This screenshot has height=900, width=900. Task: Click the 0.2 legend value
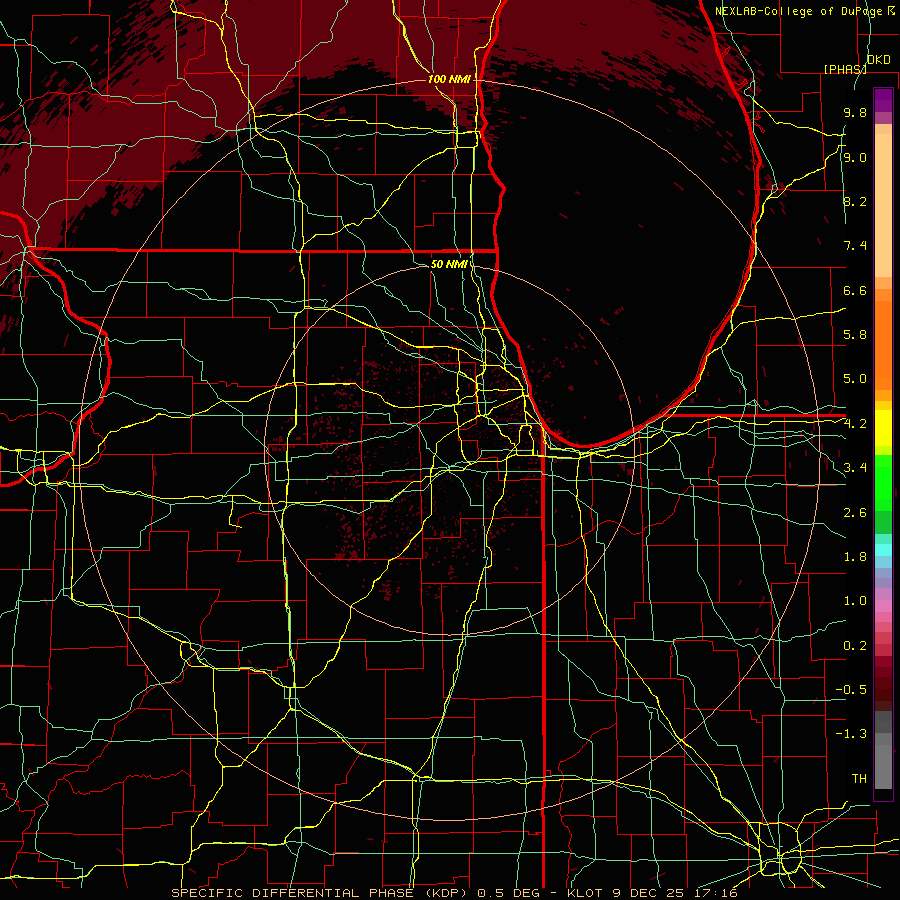[x=855, y=646]
